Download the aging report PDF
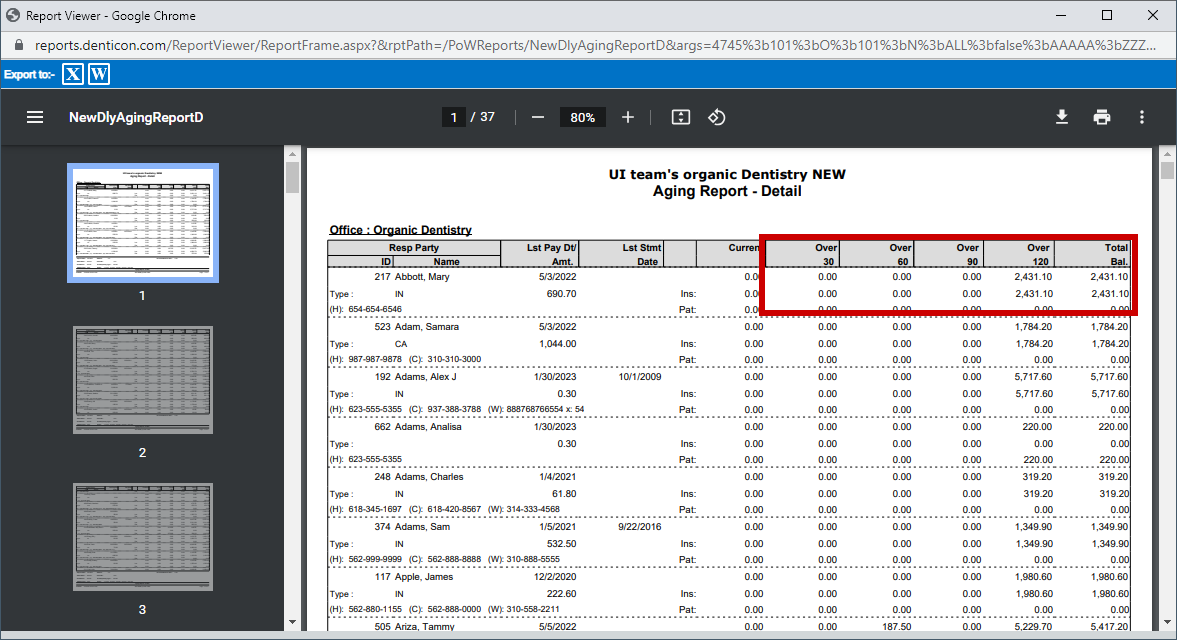The image size is (1177, 640). 1062,117
